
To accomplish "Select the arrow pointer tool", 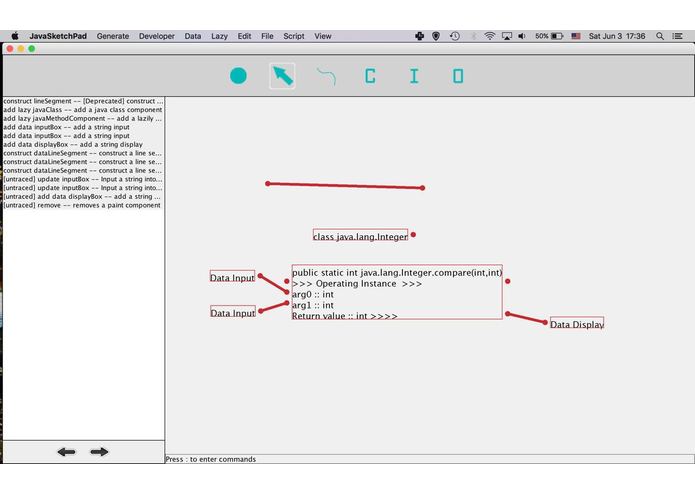I will pyautogui.click(x=282, y=76).
